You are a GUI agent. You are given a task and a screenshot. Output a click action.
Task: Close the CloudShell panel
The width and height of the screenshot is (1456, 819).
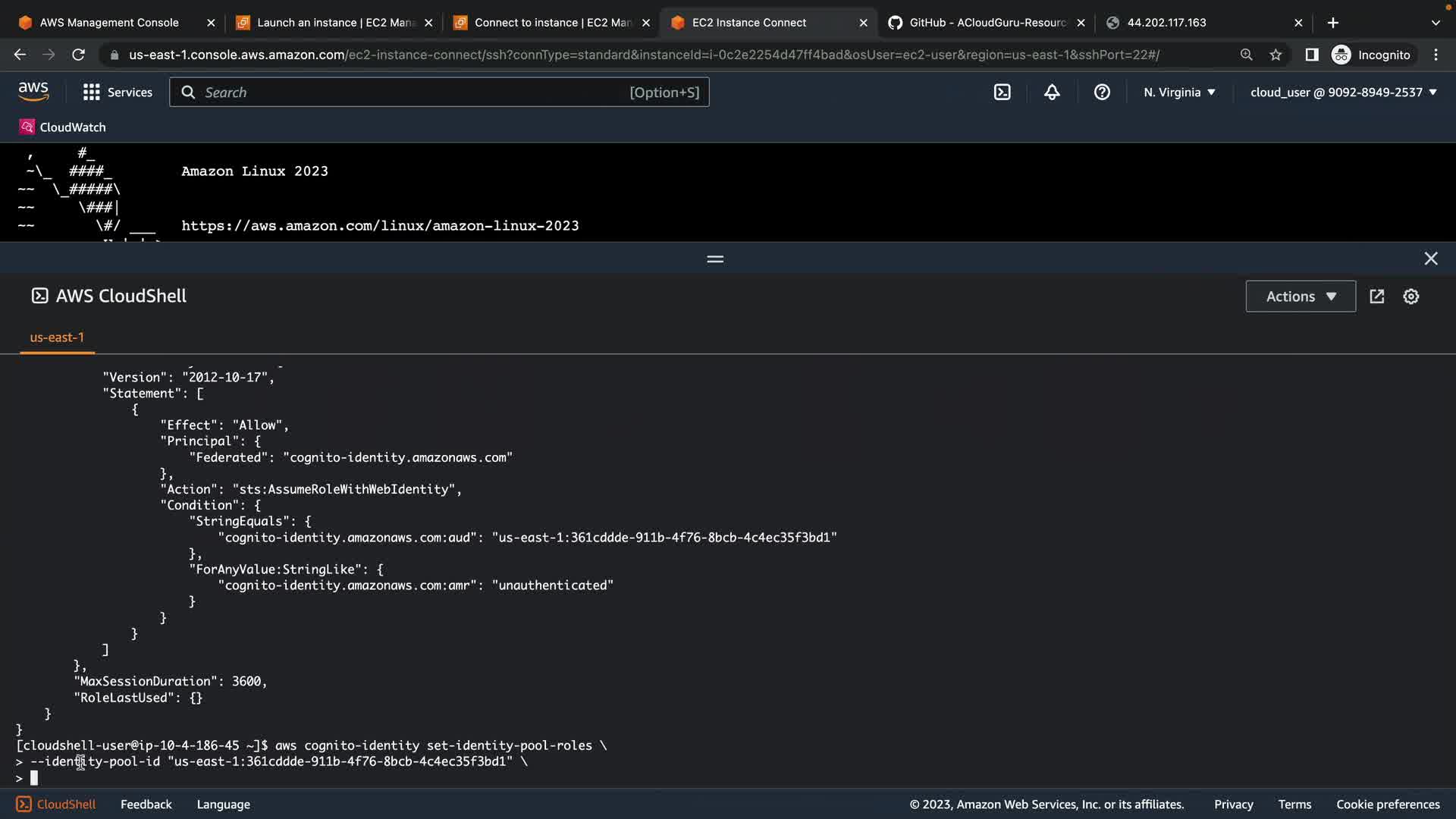pos(1430,259)
